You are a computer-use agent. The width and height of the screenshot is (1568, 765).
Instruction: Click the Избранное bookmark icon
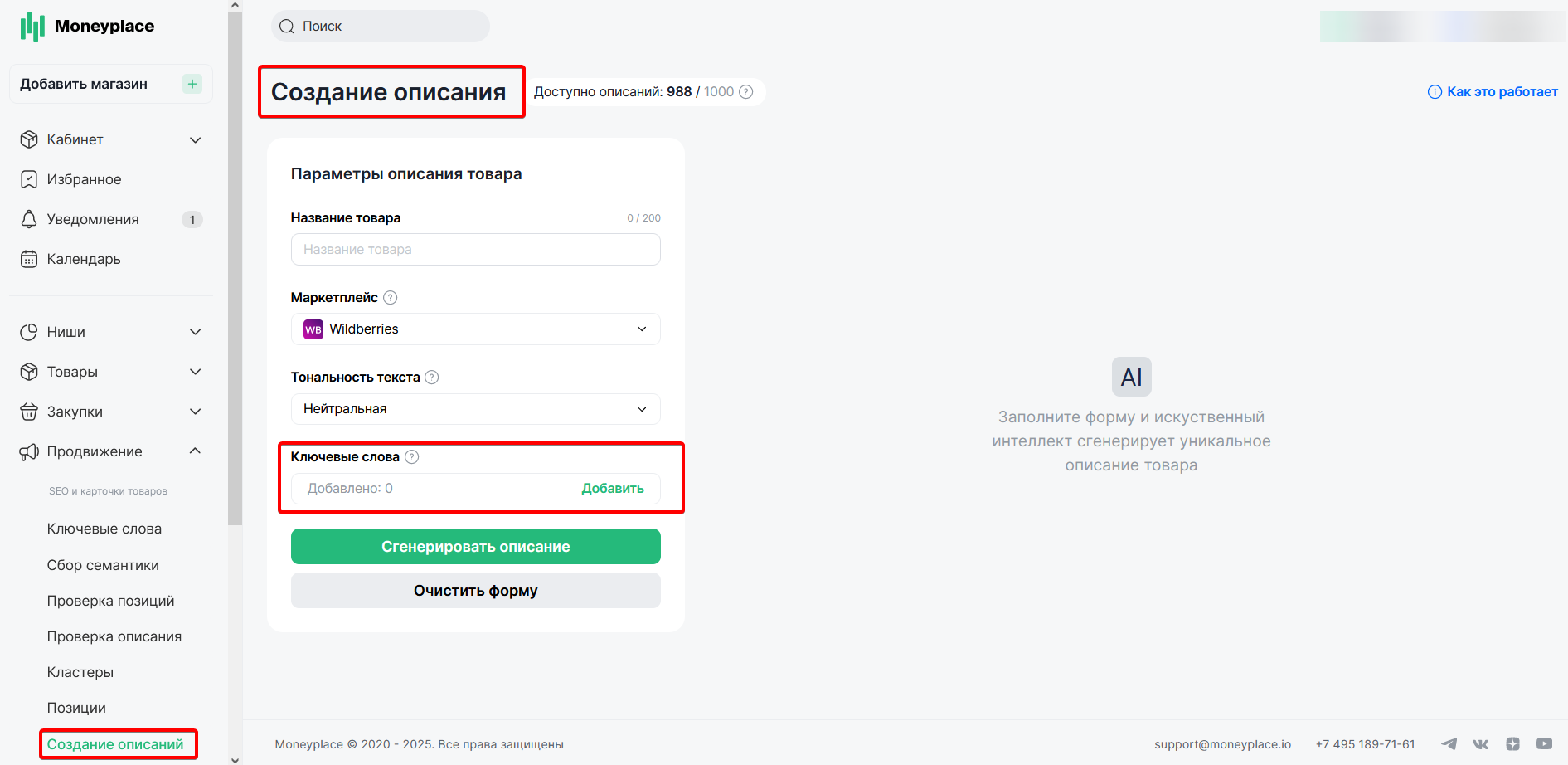click(29, 179)
